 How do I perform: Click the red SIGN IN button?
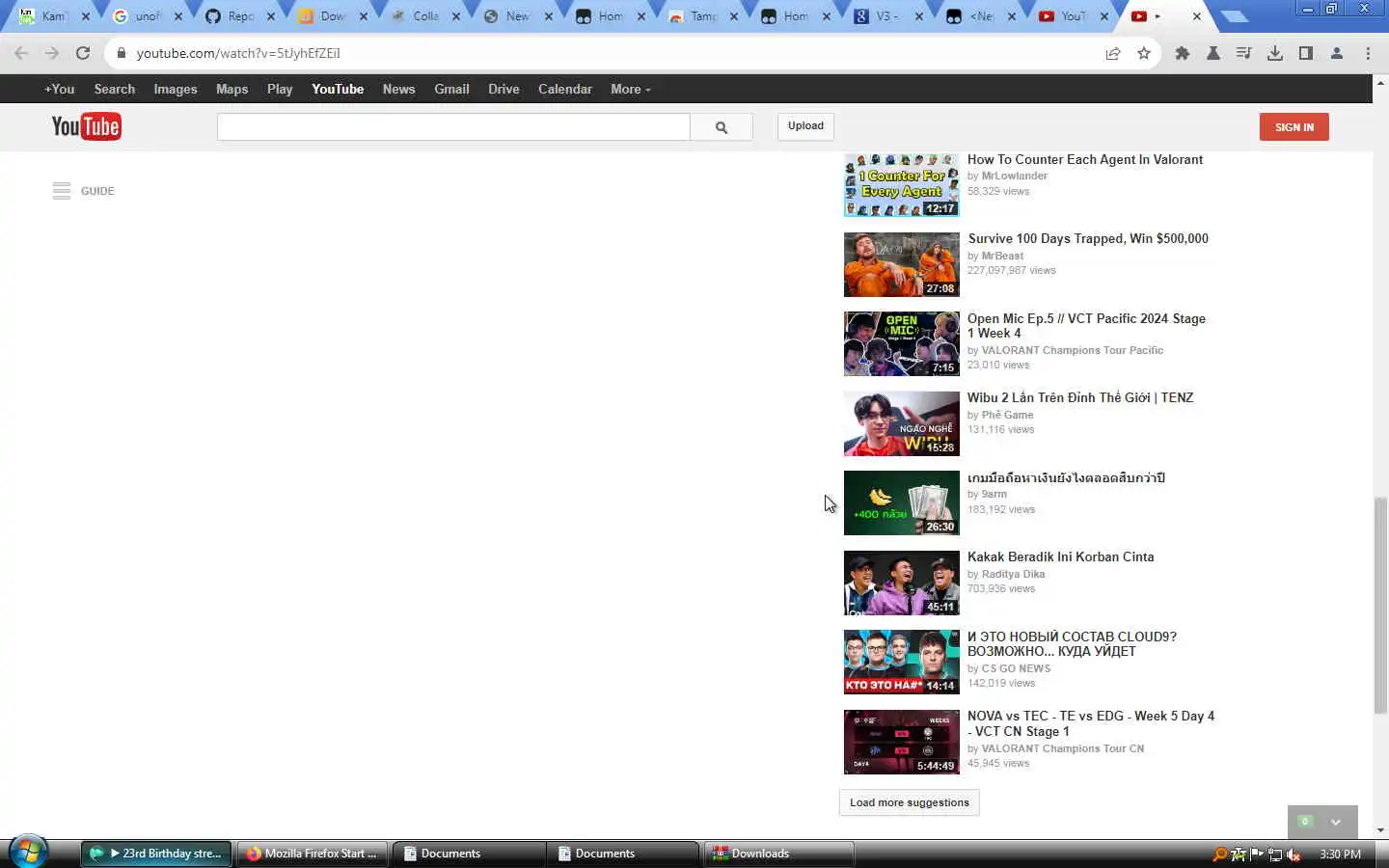click(x=1294, y=127)
